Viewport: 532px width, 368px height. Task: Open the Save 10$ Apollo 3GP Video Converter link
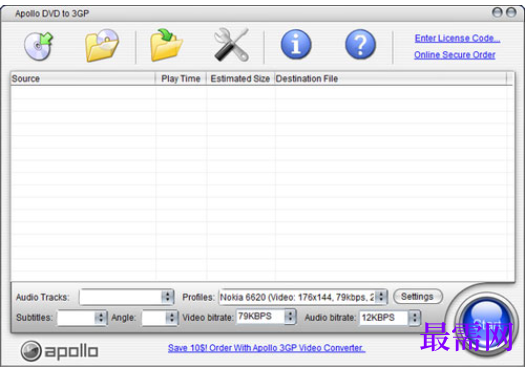(266, 348)
